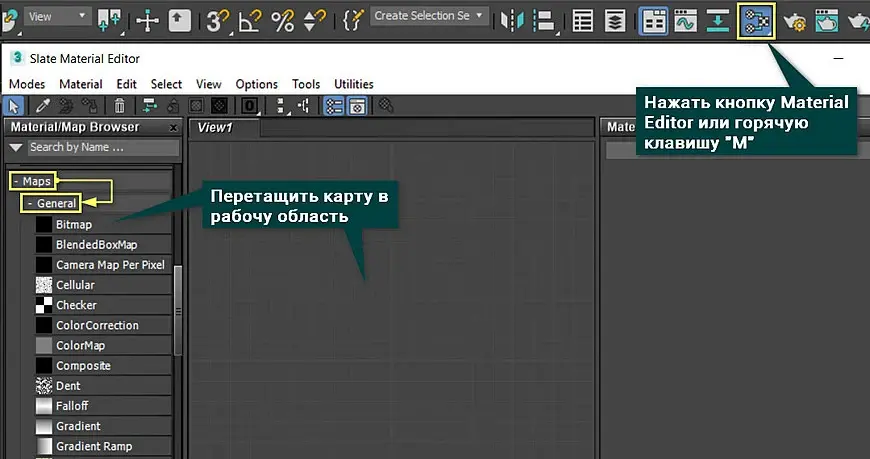Click Edit Named Selection Sets icon

pos(352,21)
